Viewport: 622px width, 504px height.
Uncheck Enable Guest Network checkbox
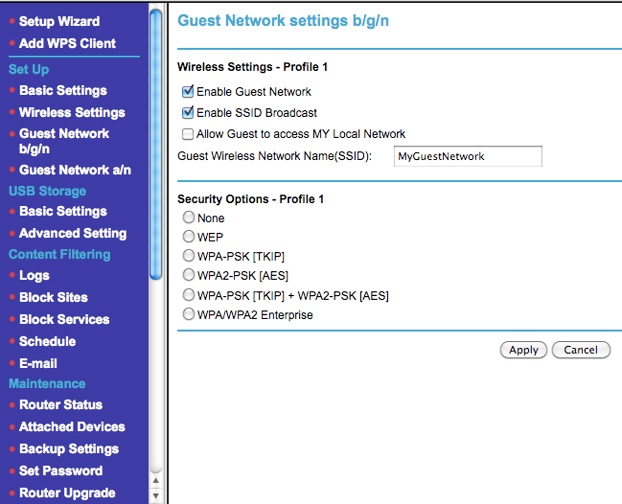pyautogui.click(x=188, y=92)
